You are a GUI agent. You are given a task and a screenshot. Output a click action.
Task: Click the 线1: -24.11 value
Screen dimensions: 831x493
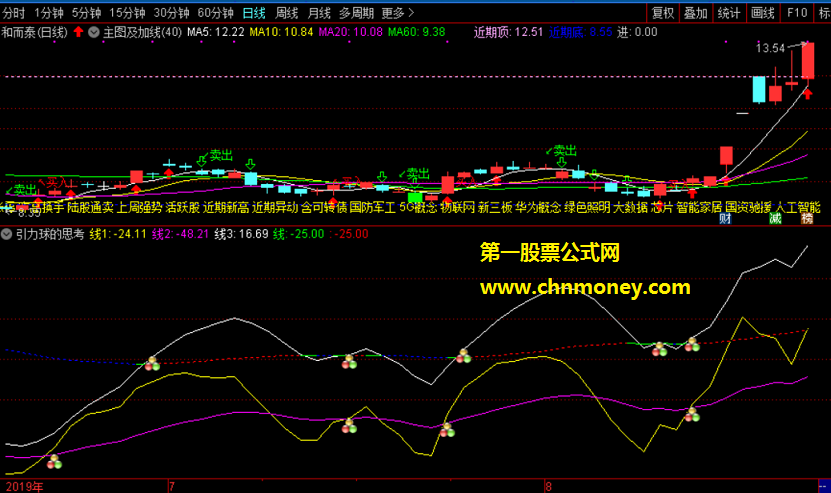[x=118, y=234]
